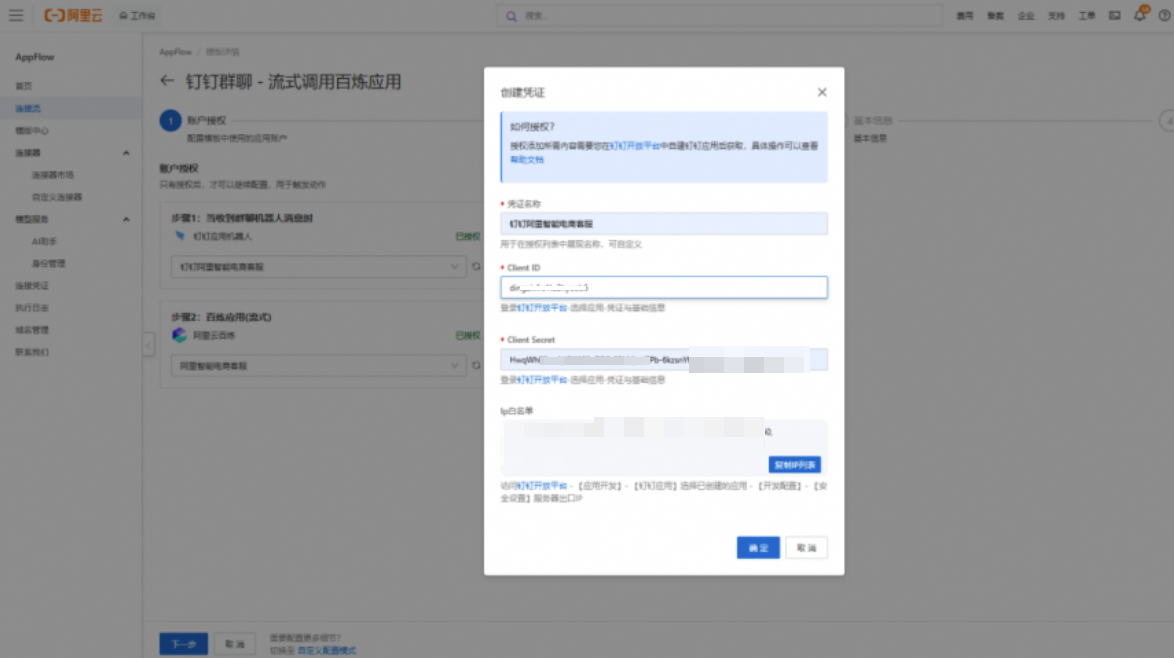Click the 复制IP列表 button
This screenshot has width=1174, height=658.
pyautogui.click(x=794, y=465)
